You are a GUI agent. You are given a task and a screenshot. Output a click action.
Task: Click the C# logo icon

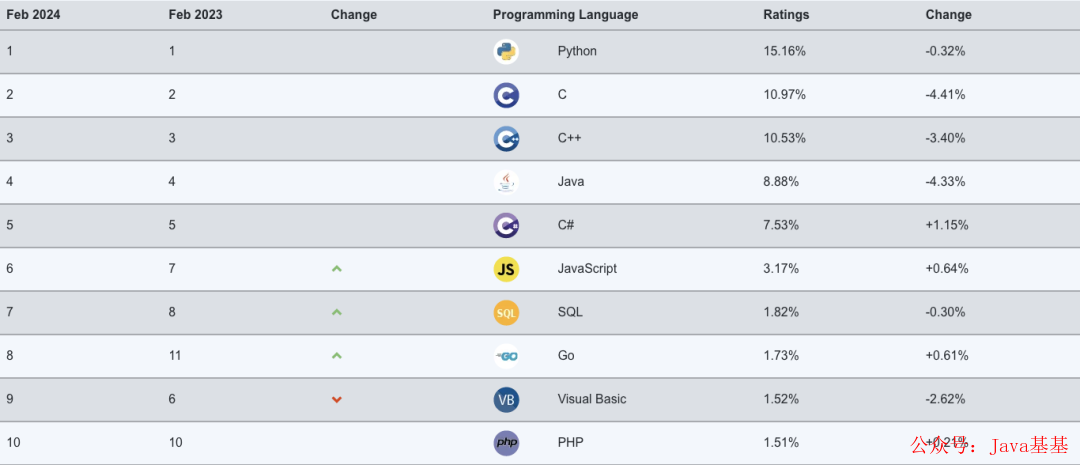coord(506,225)
